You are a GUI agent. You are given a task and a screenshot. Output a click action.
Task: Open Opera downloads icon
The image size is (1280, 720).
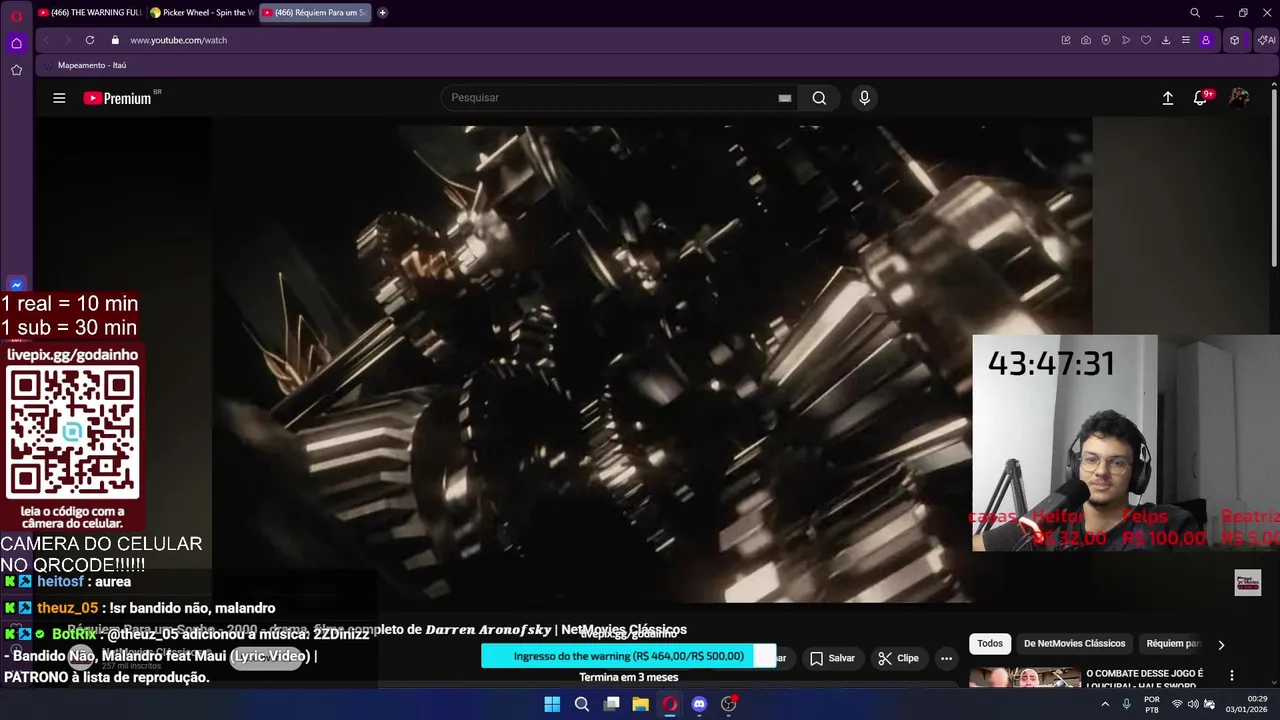click(x=1166, y=40)
